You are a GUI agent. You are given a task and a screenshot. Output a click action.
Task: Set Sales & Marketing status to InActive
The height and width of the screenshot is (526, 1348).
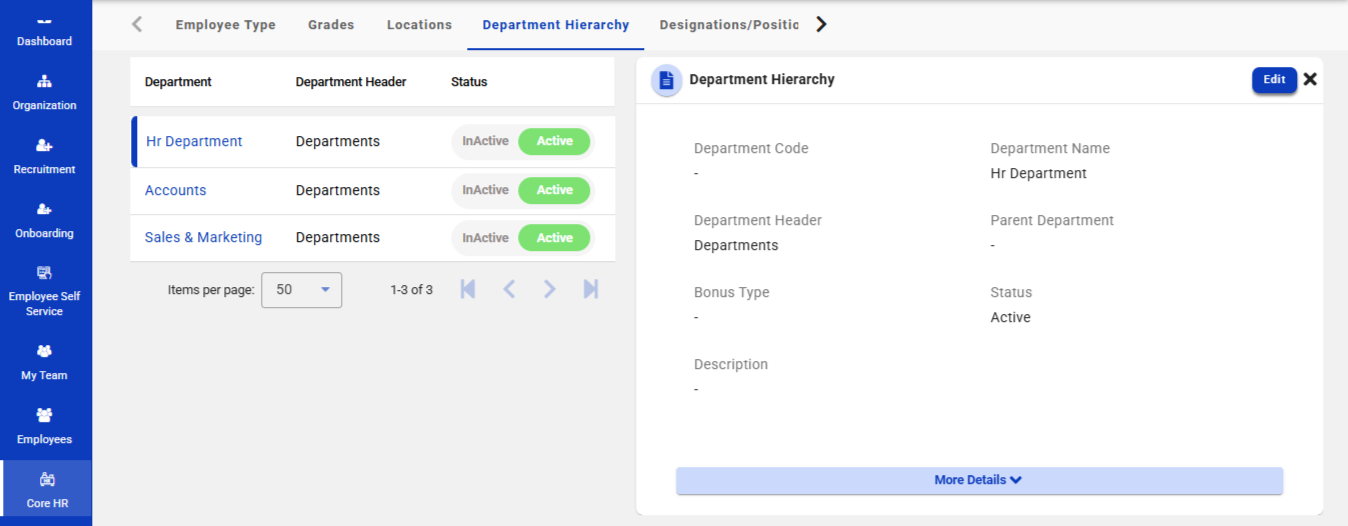tap(485, 238)
